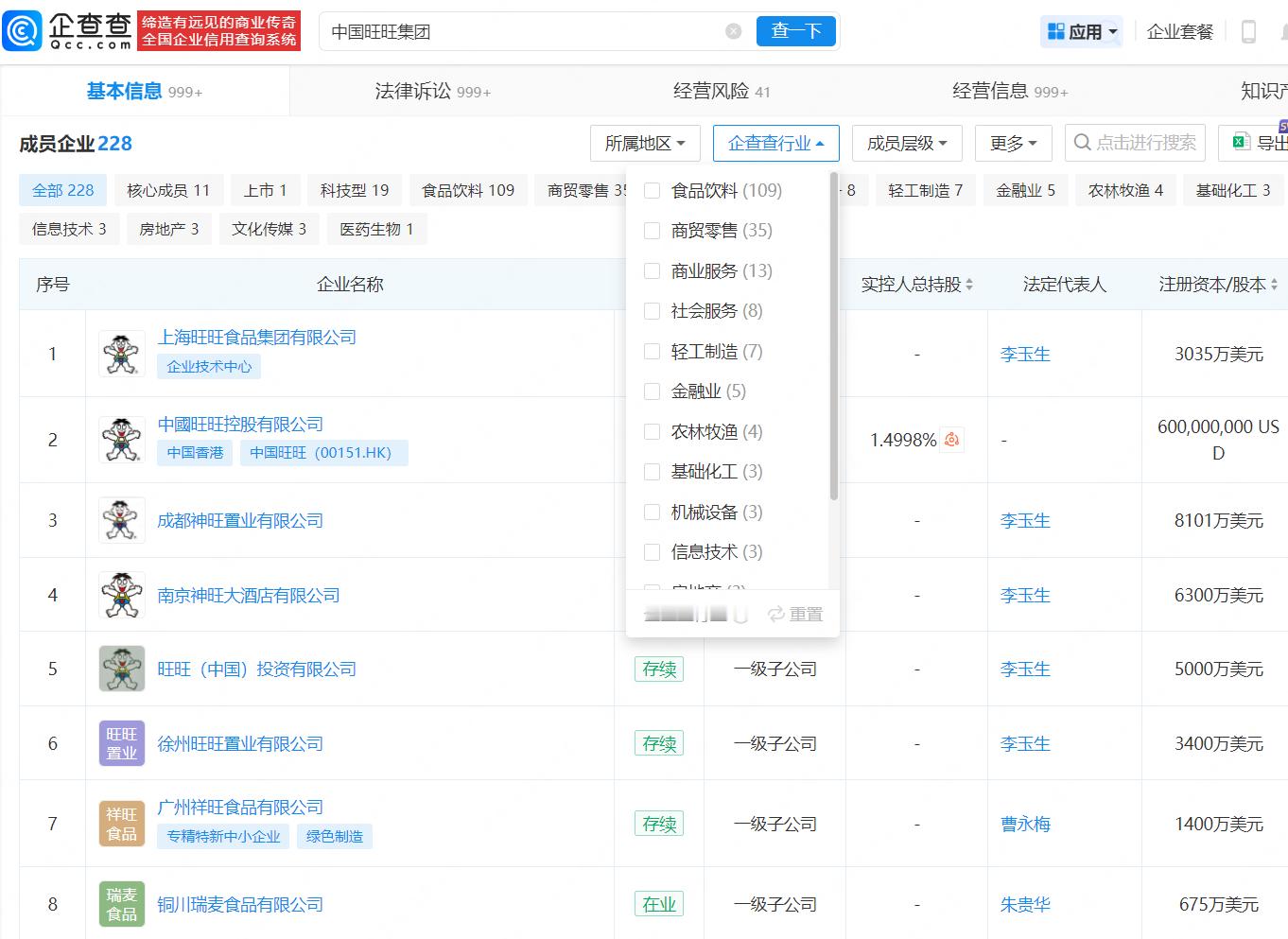The width and height of the screenshot is (1288, 939).
Task: Click the Excel export icon
Action: [x=1240, y=143]
